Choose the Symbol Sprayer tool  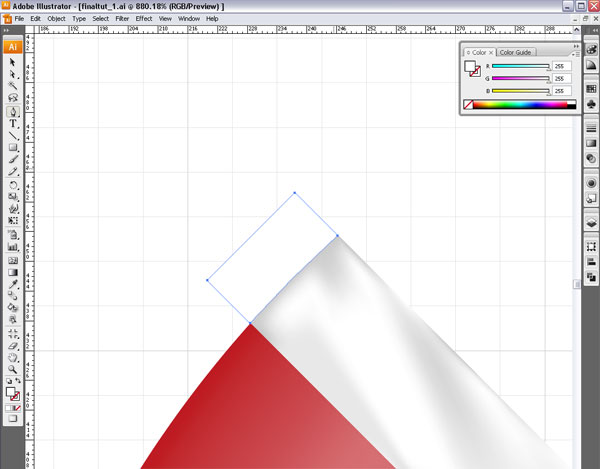[x=13, y=234]
